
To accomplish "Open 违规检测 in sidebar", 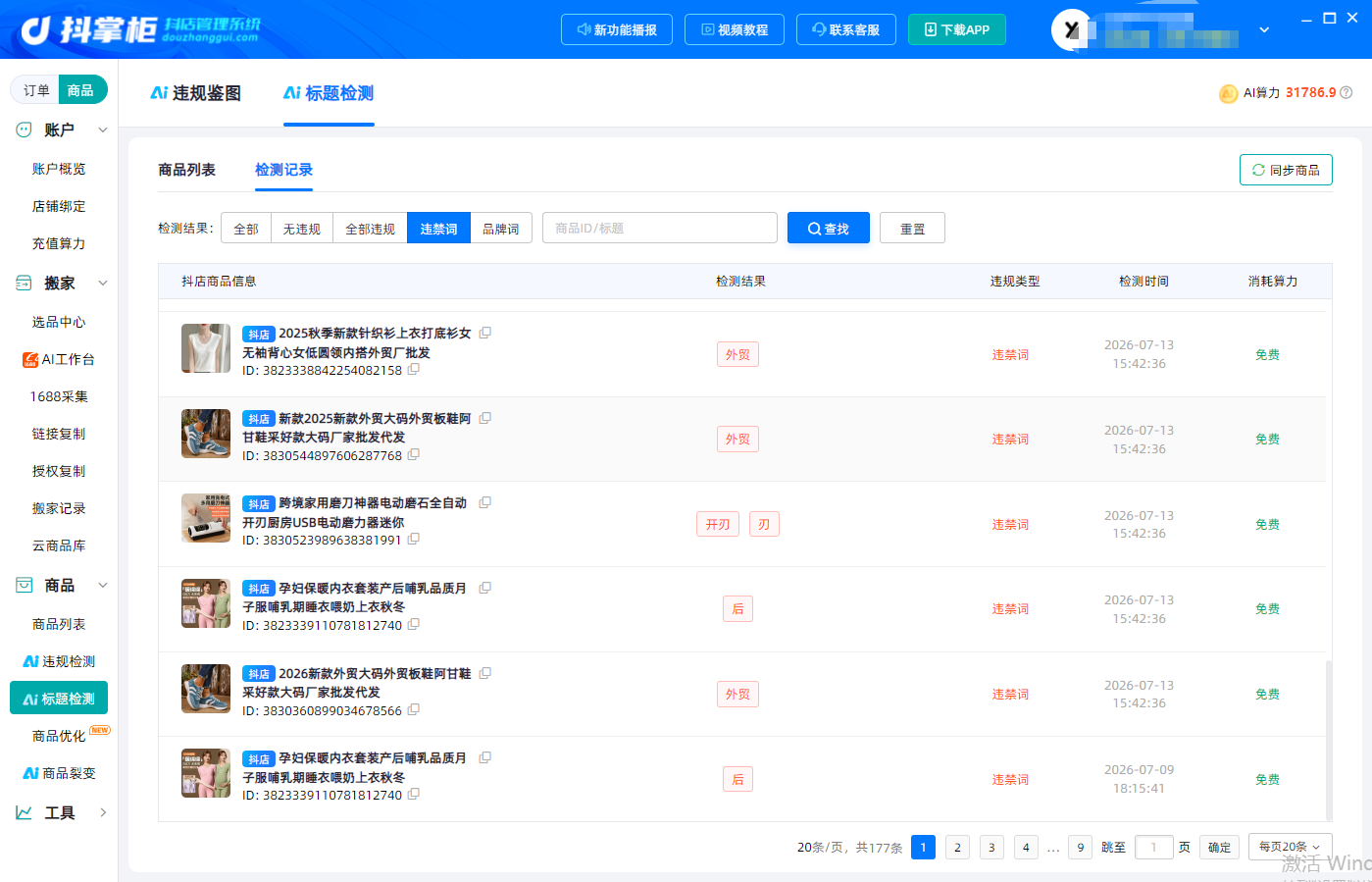I will click(59, 661).
